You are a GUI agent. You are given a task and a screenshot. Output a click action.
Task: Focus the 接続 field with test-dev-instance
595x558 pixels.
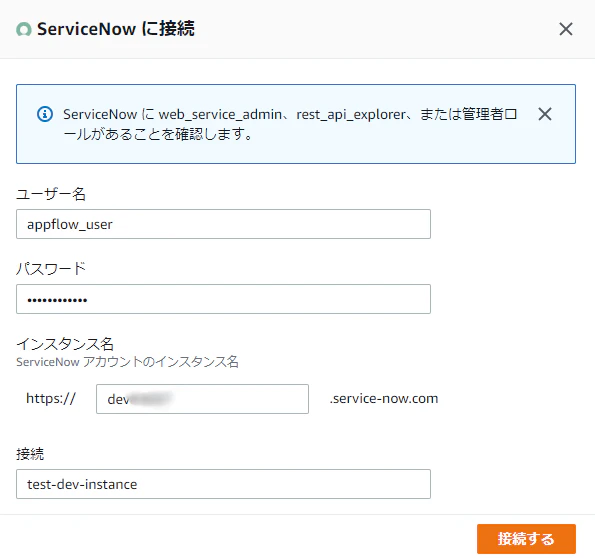tap(223, 484)
